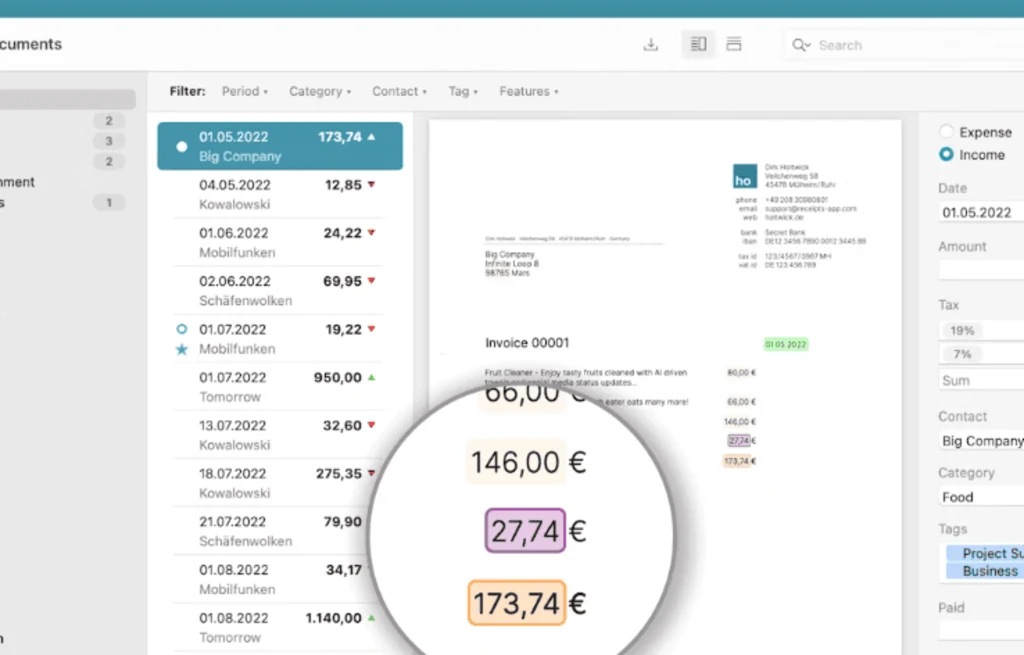Switch to split preview layout icon
1024x655 pixels.
(x=698, y=44)
